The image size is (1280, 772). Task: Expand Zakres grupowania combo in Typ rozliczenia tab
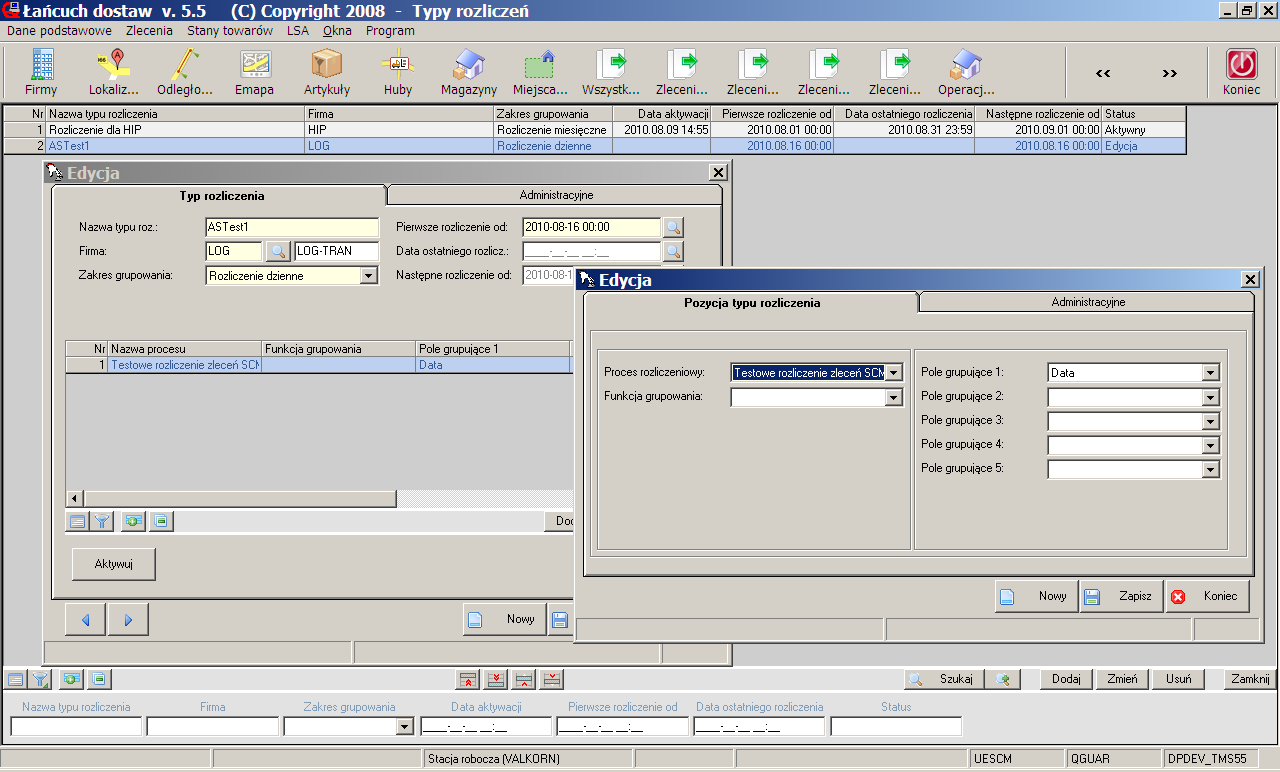click(x=368, y=275)
